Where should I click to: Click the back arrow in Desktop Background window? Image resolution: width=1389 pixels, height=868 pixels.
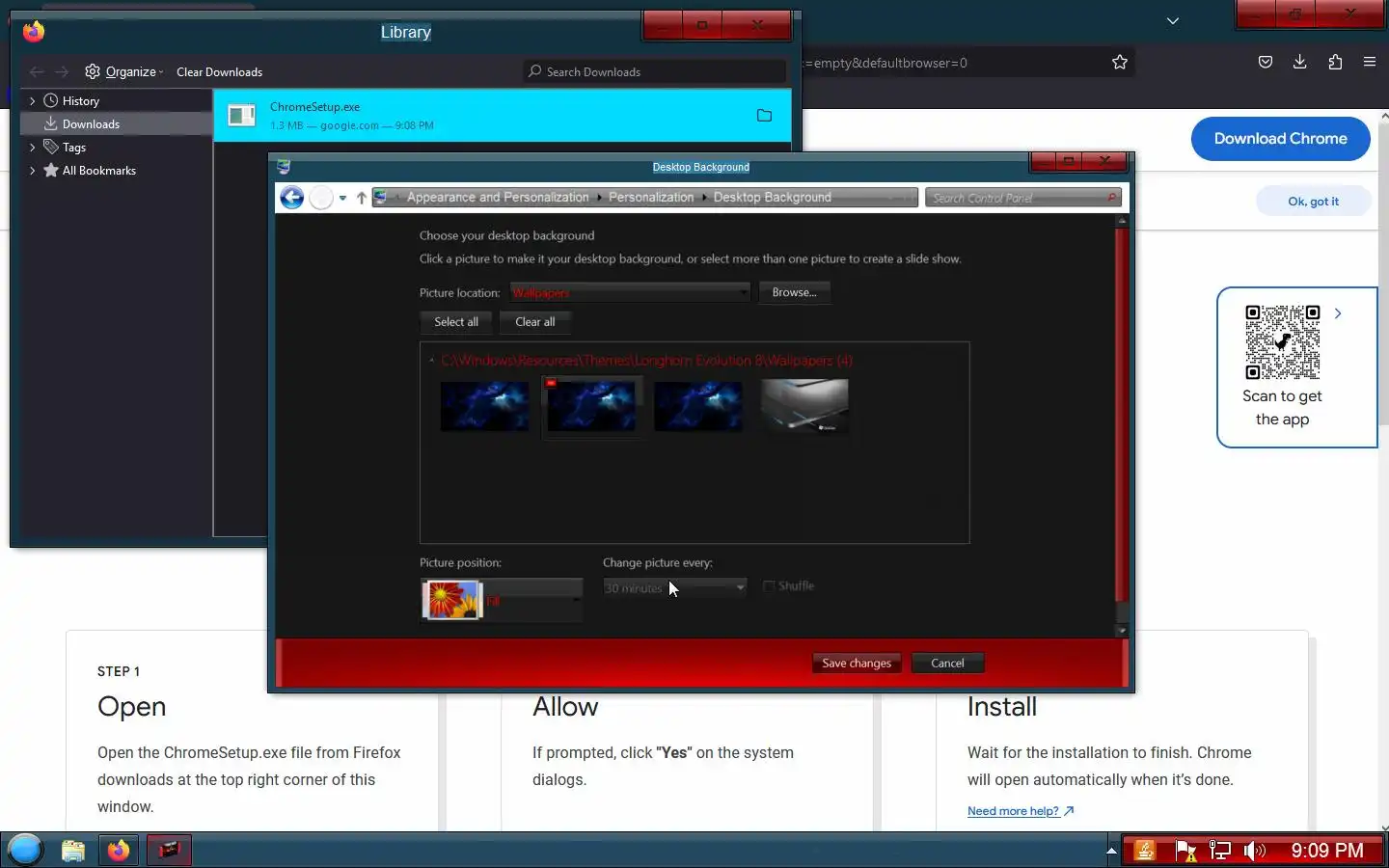[291, 198]
